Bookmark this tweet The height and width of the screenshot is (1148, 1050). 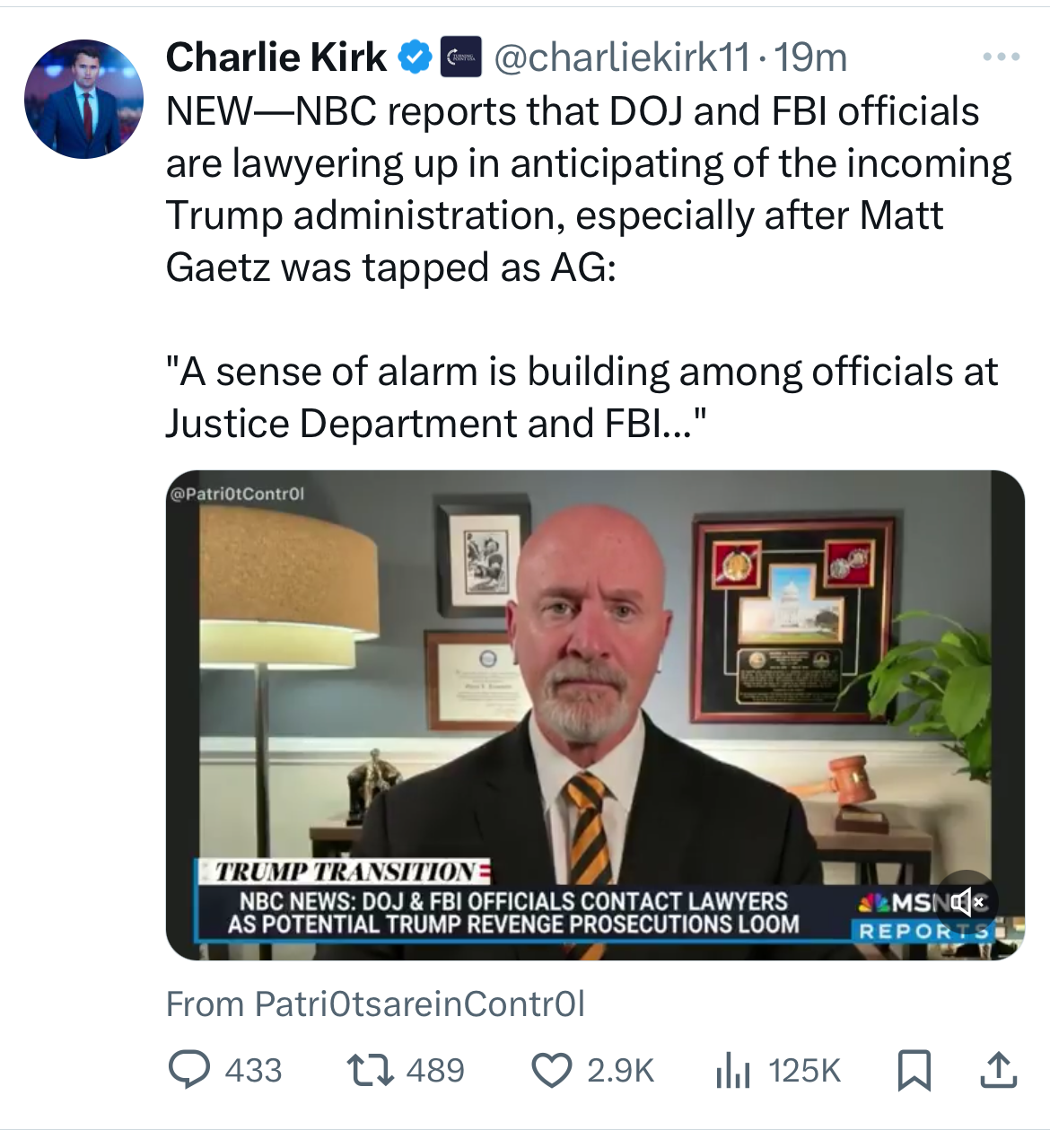click(x=914, y=1070)
